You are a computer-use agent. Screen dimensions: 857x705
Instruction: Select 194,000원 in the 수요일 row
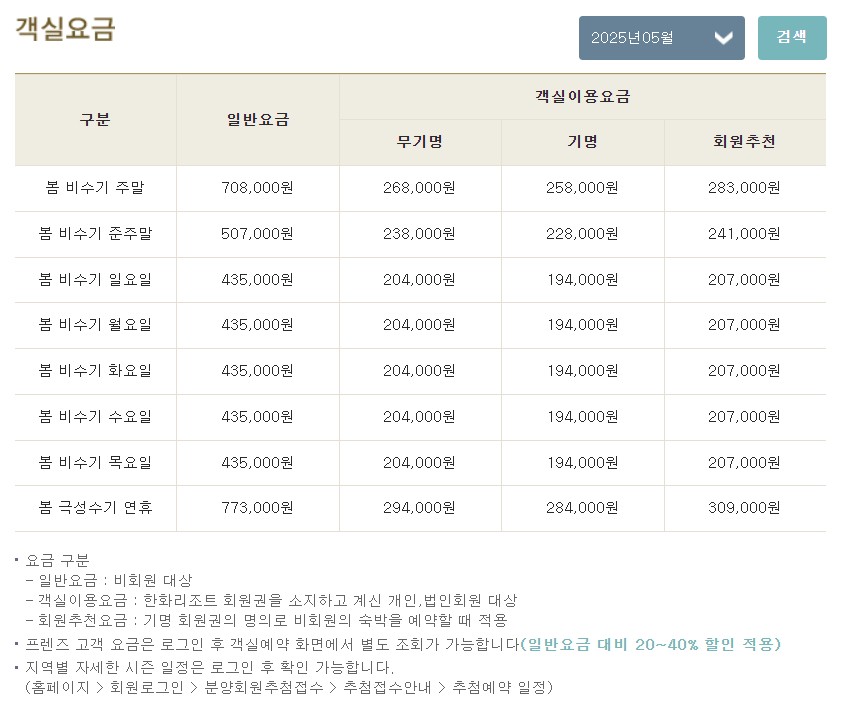(582, 416)
